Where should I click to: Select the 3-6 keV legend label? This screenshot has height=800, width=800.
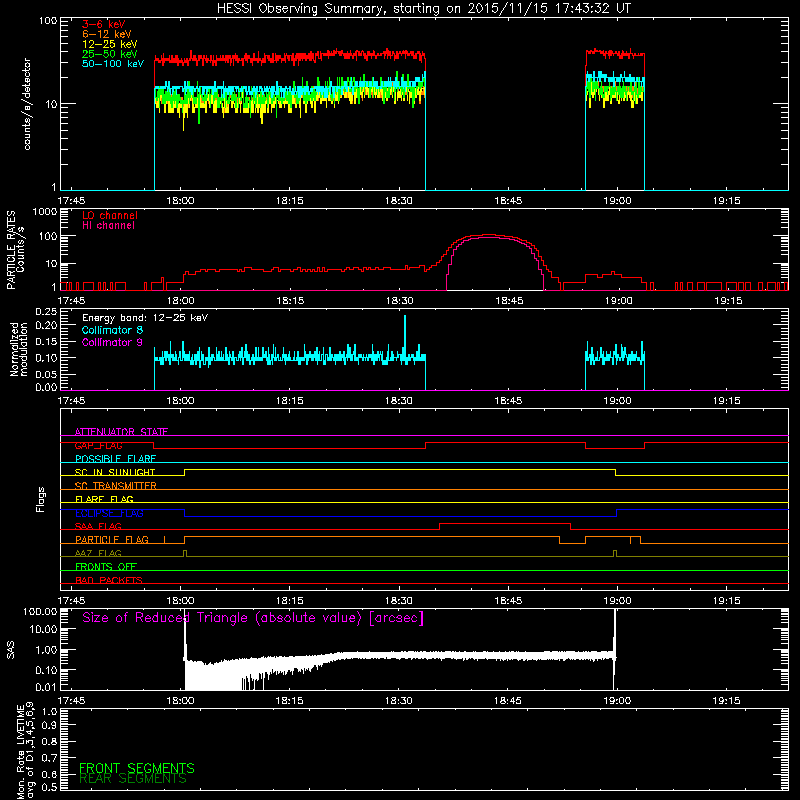point(104,24)
